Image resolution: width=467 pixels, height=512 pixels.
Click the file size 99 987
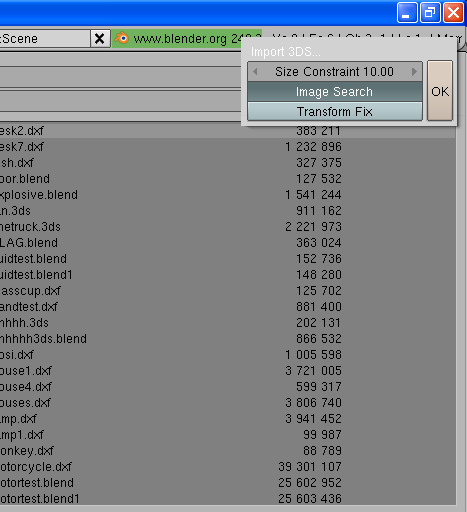pyautogui.click(x=322, y=435)
